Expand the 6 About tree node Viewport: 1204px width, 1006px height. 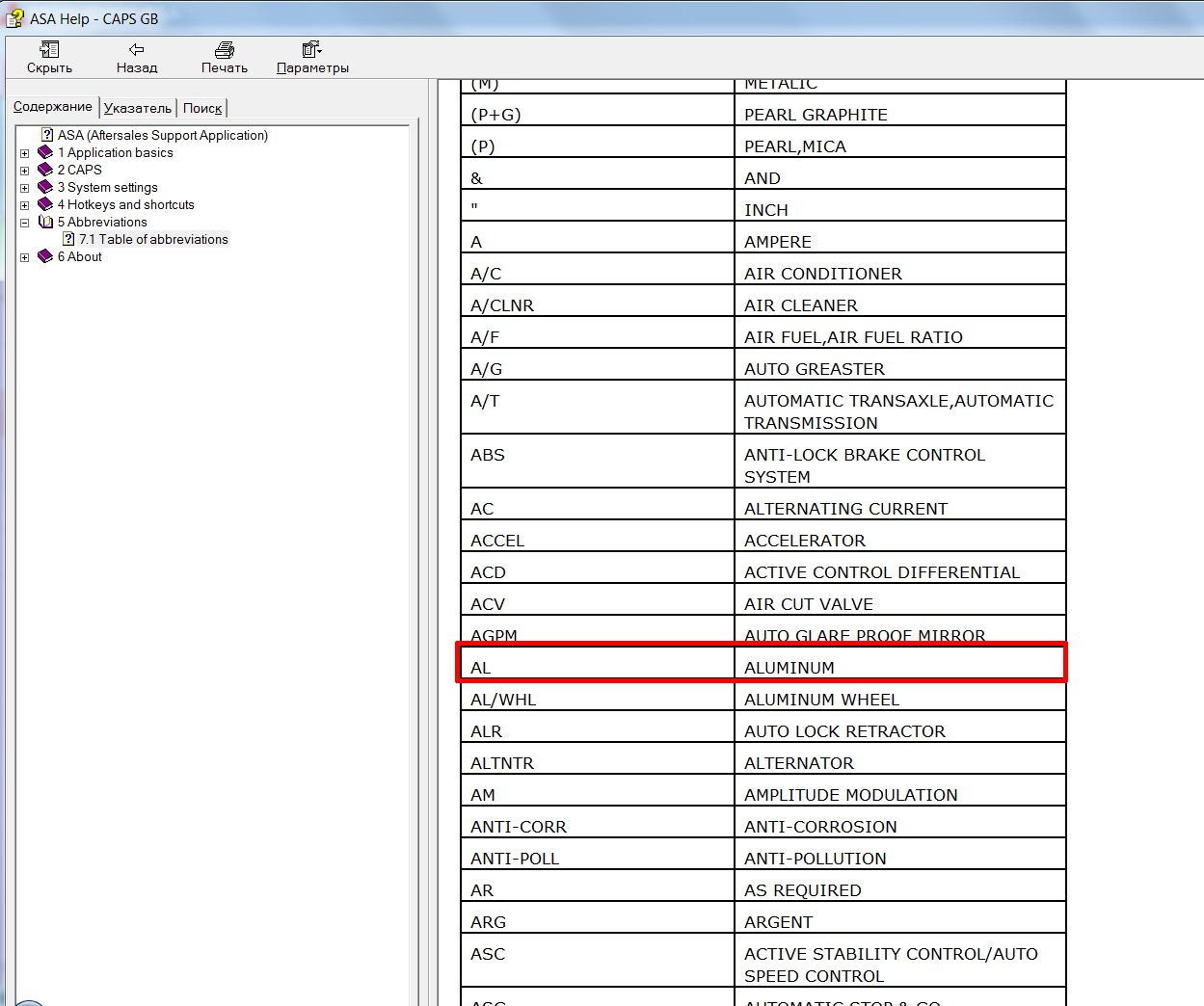tap(25, 257)
